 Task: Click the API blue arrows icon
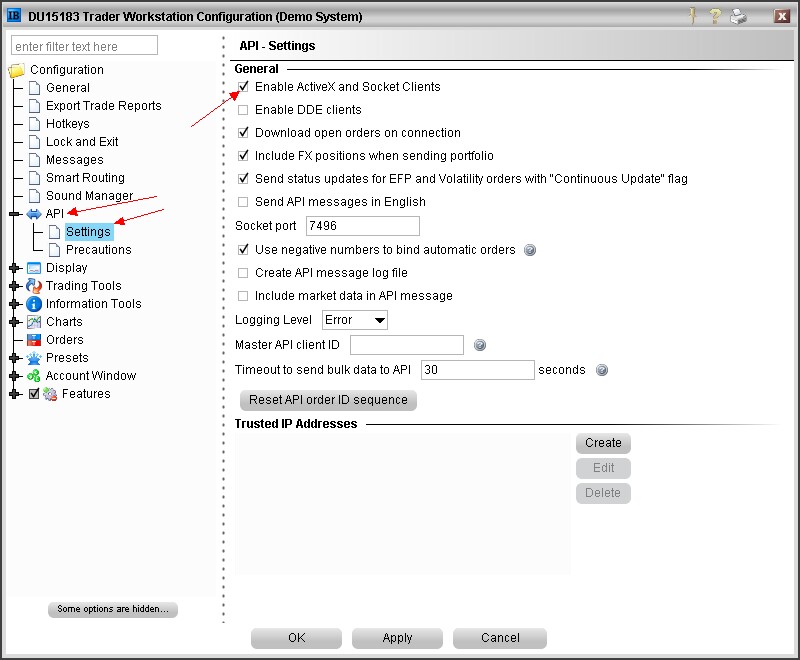(x=34, y=214)
